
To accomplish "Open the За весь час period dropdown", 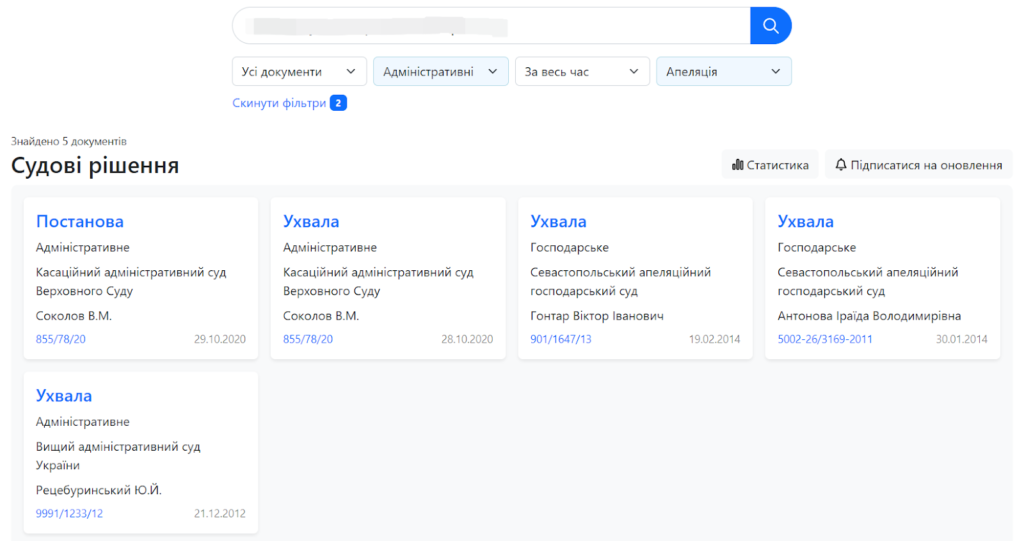I will pos(582,72).
